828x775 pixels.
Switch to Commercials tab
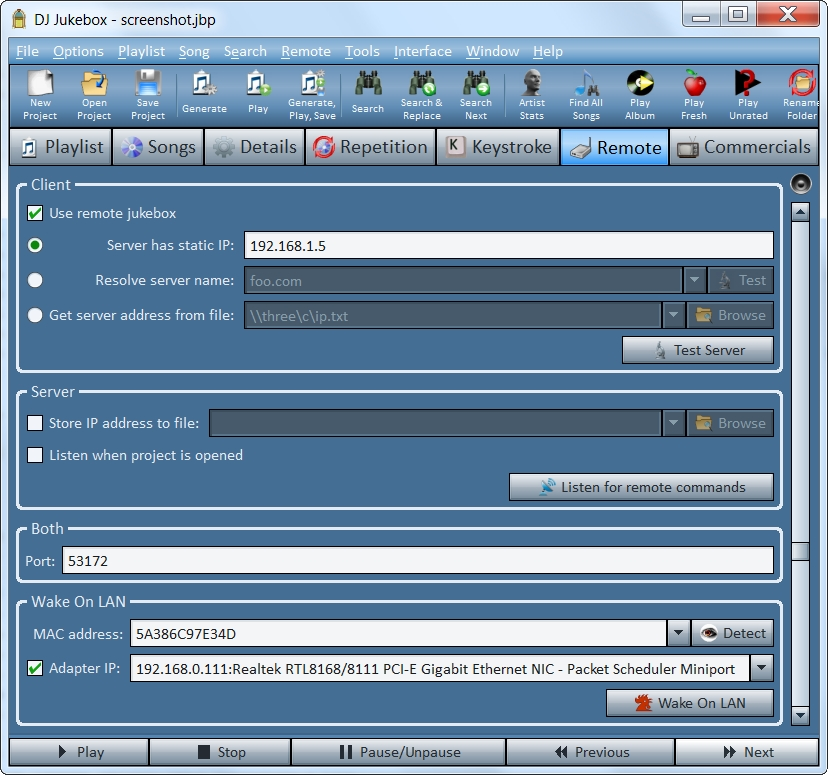(x=744, y=147)
